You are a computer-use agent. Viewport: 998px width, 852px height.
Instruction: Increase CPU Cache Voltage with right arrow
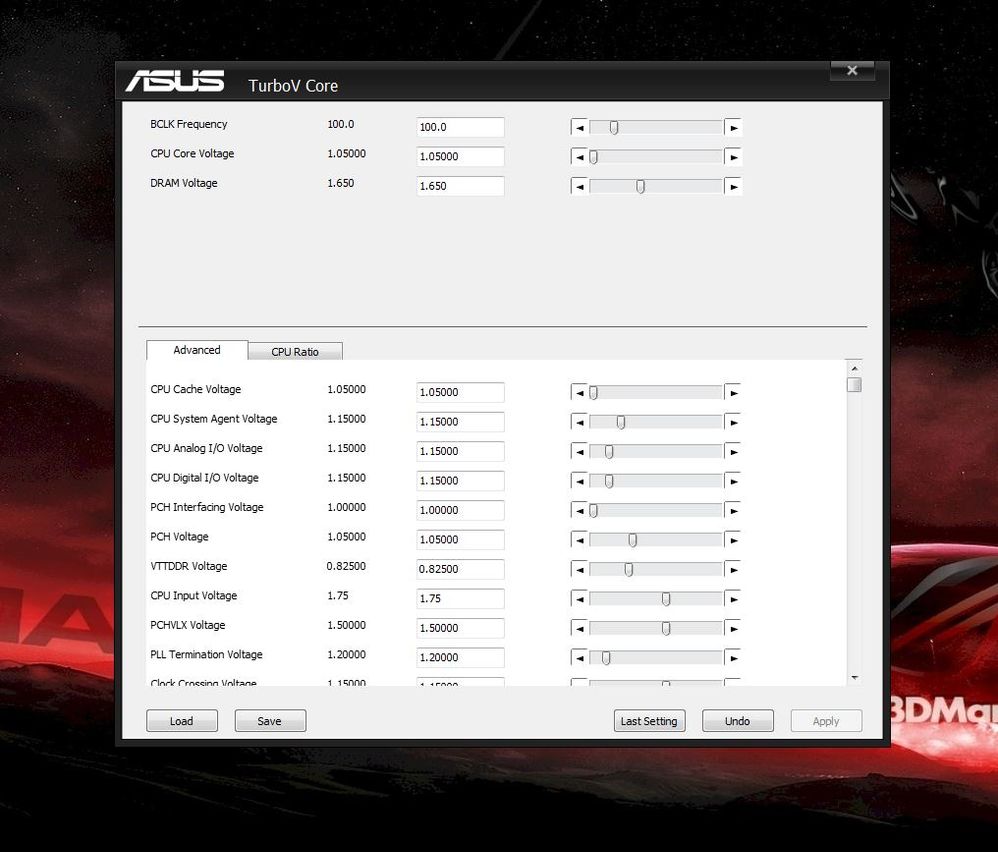[x=733, y=393]
